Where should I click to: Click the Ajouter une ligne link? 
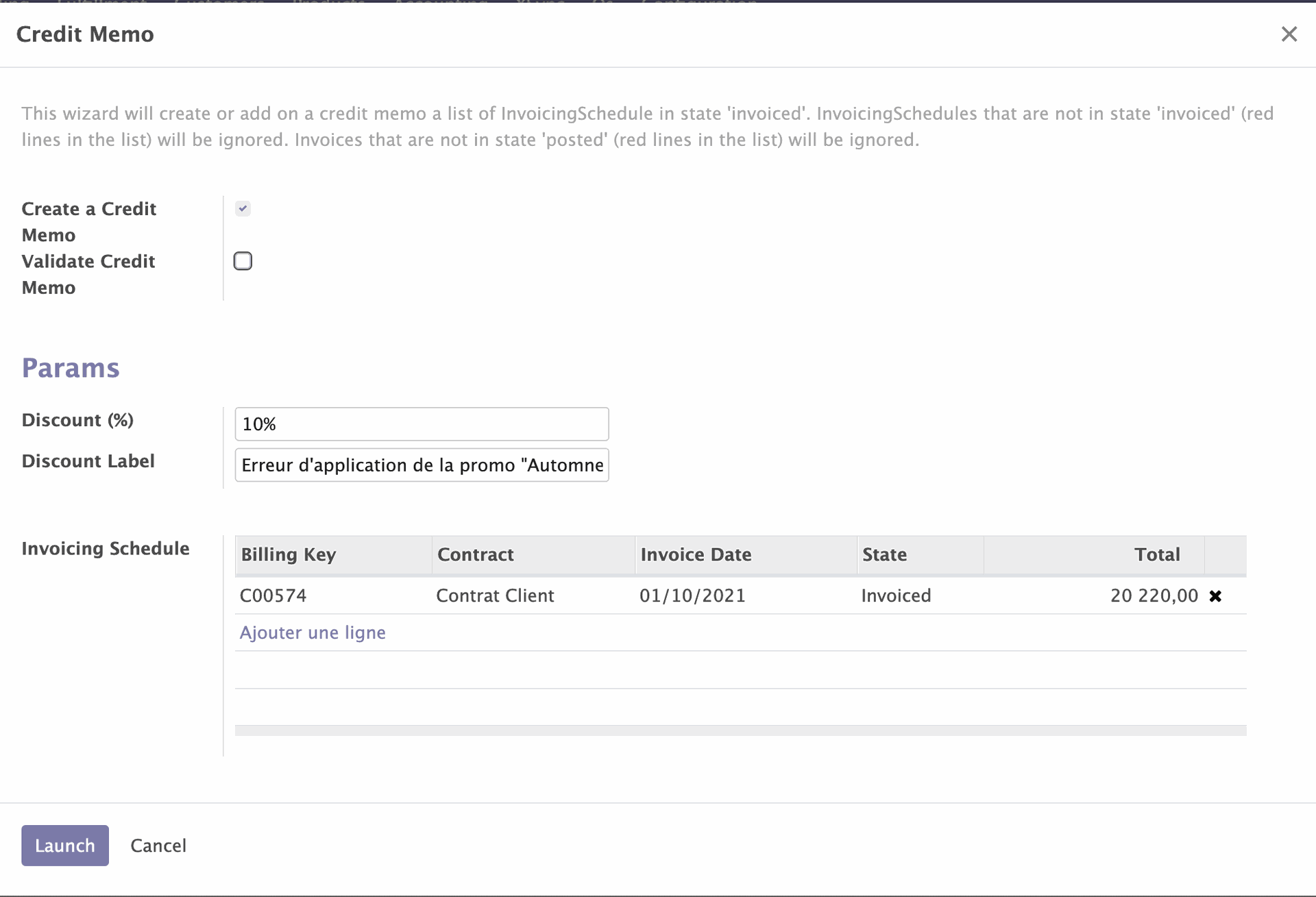(313, 632)
